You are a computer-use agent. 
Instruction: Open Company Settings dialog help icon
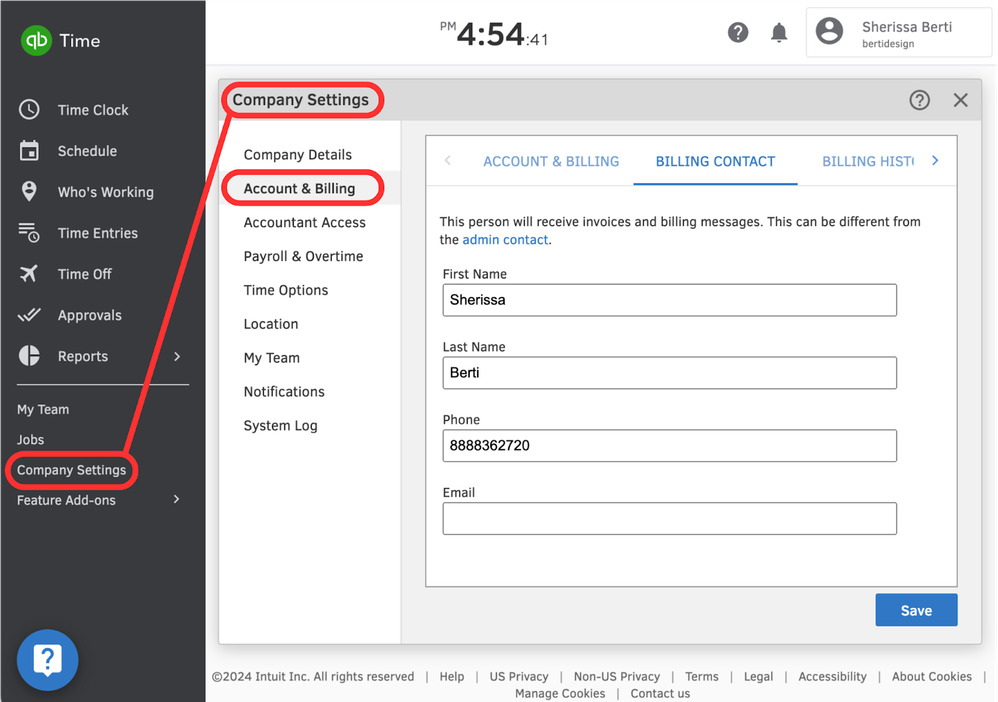919,100
